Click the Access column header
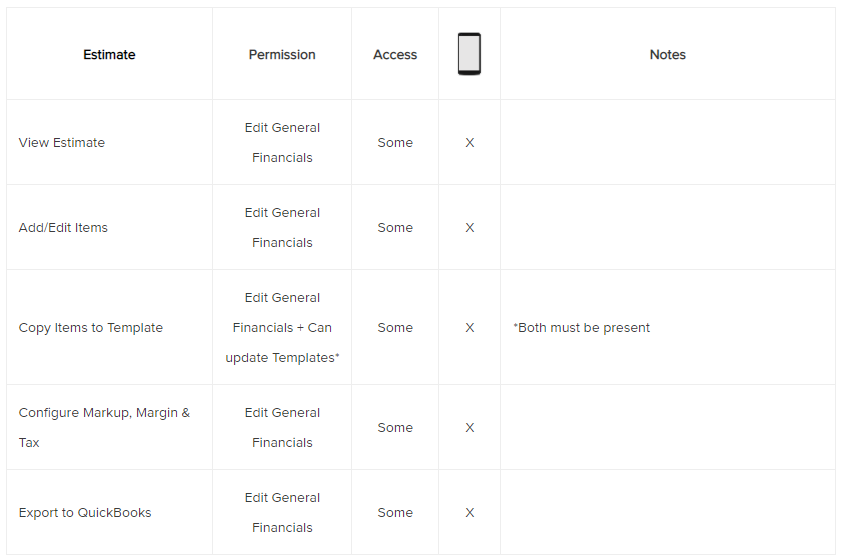Viewport: 842px width, 560px height. (395, 55)
